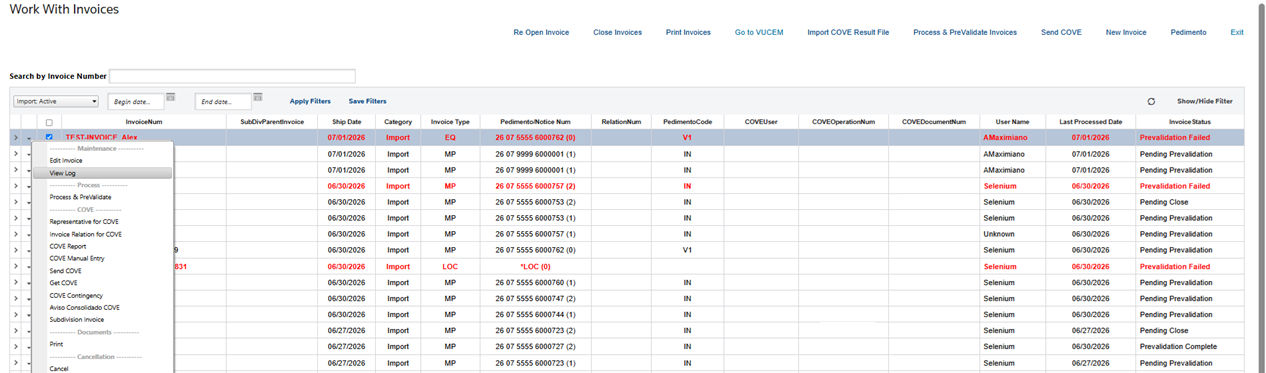Sort by the Last Processed Date column header
Viewport: 1266px width, 373px height.
click(x=1090, y=122)
